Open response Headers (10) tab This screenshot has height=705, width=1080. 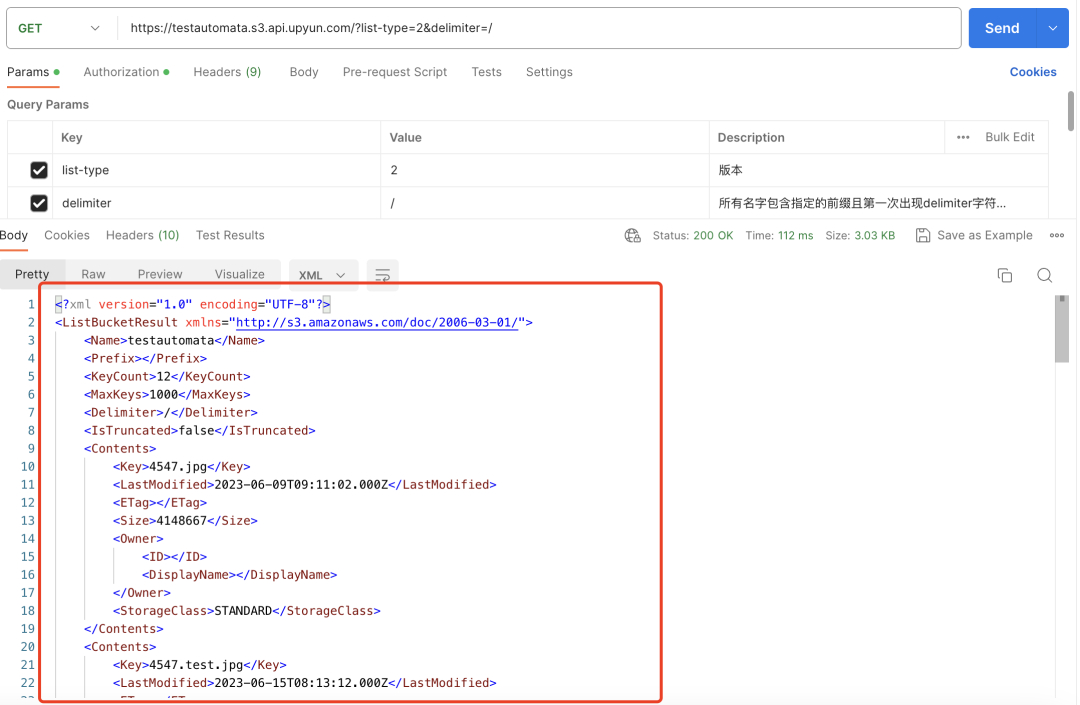[x=143, y=235]
